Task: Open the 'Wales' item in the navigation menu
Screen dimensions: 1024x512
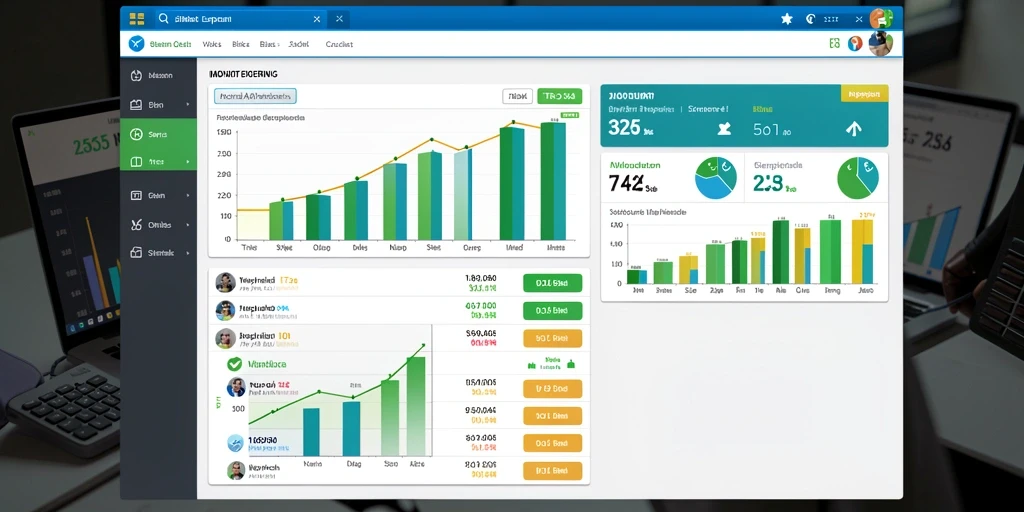Action: pyautogui.click(x=212, y=44)
